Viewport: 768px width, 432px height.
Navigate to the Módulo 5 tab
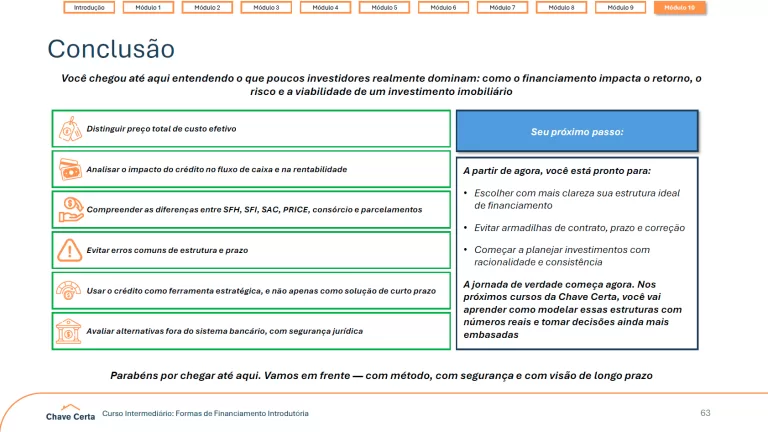pyautogui.click(x=384, y=8)
